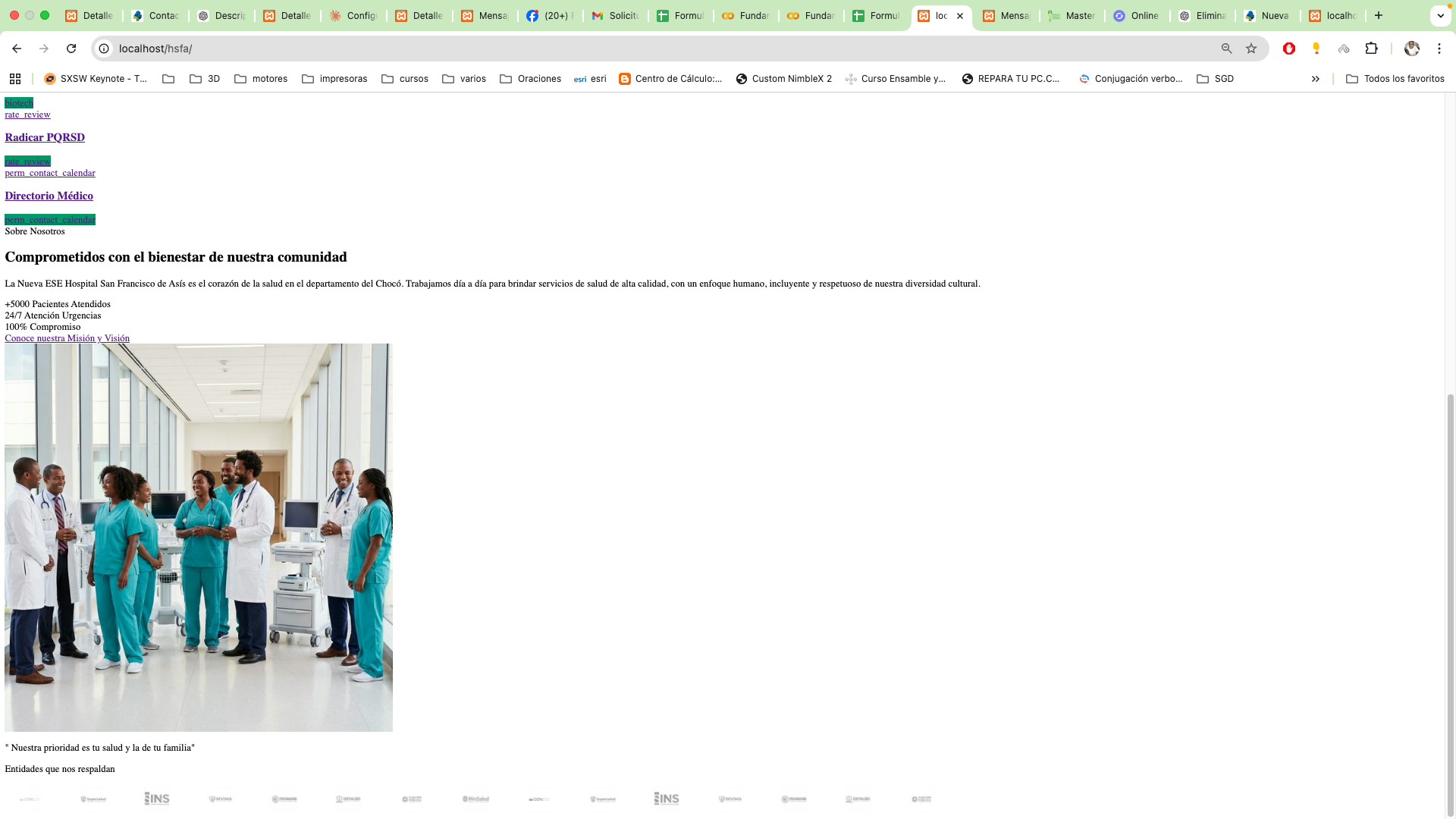Click the forward navigation arrow
Image resolution: width=1456 pixels, height=819 pixels.
click(x=44, y=49)
